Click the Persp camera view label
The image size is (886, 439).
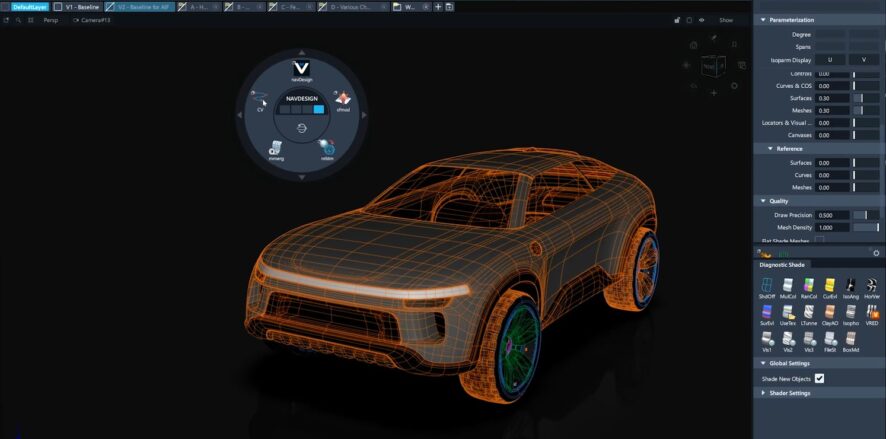50,20
